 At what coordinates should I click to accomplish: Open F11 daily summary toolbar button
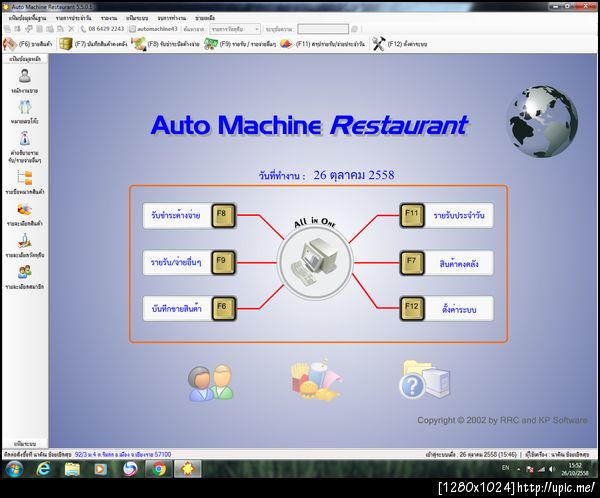(x=322, y=44)
